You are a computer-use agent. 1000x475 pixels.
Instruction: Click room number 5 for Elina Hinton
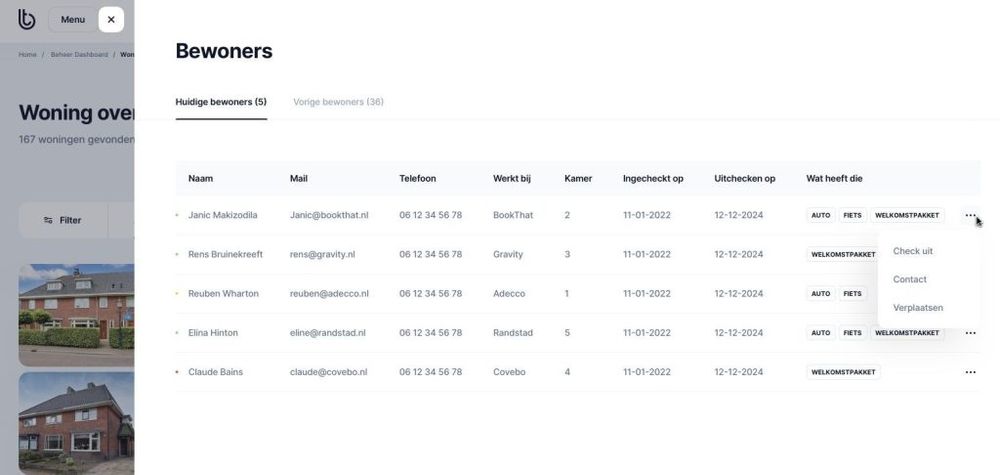coord(567,333)
